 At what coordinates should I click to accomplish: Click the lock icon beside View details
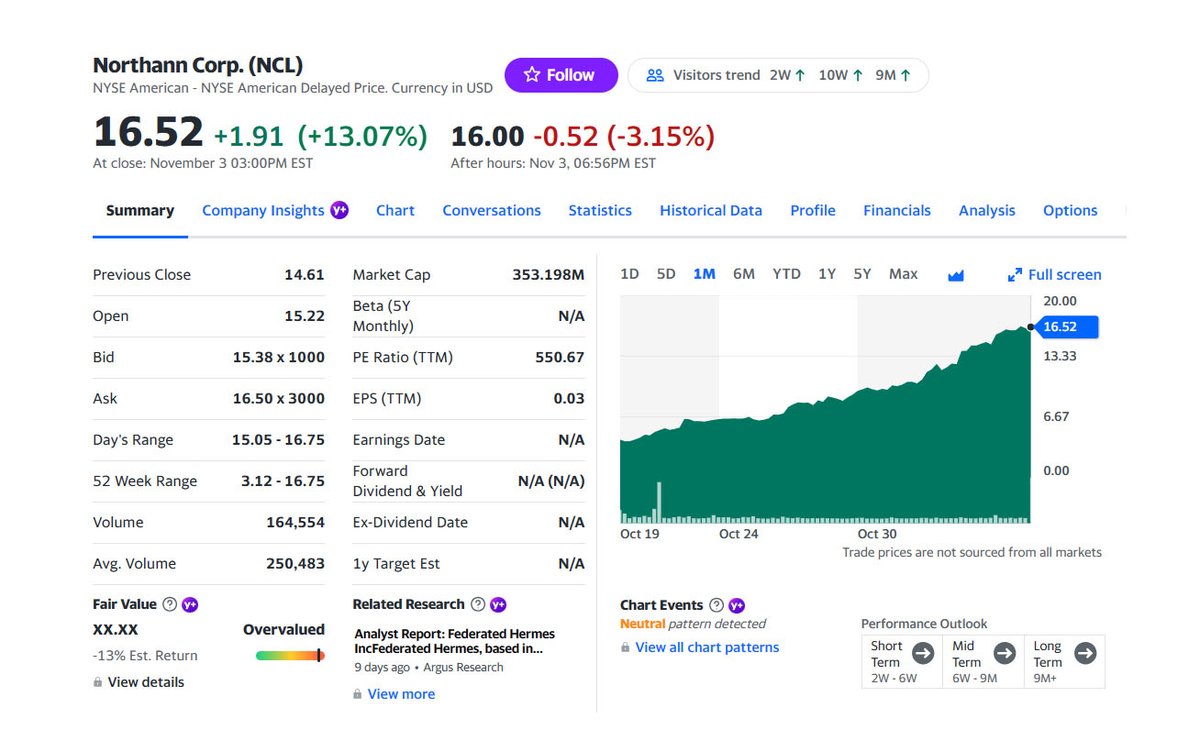point(98,682)
